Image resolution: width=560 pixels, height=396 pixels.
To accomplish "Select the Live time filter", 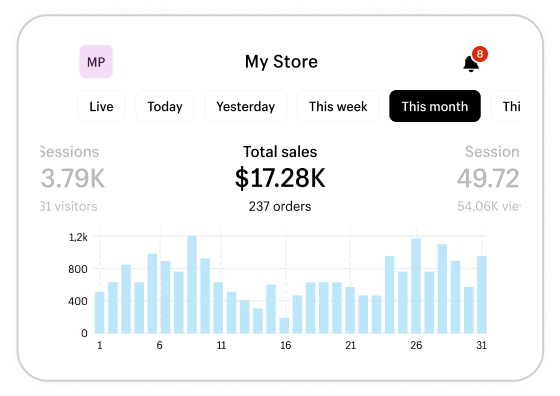I will click(x=101, y=106).
